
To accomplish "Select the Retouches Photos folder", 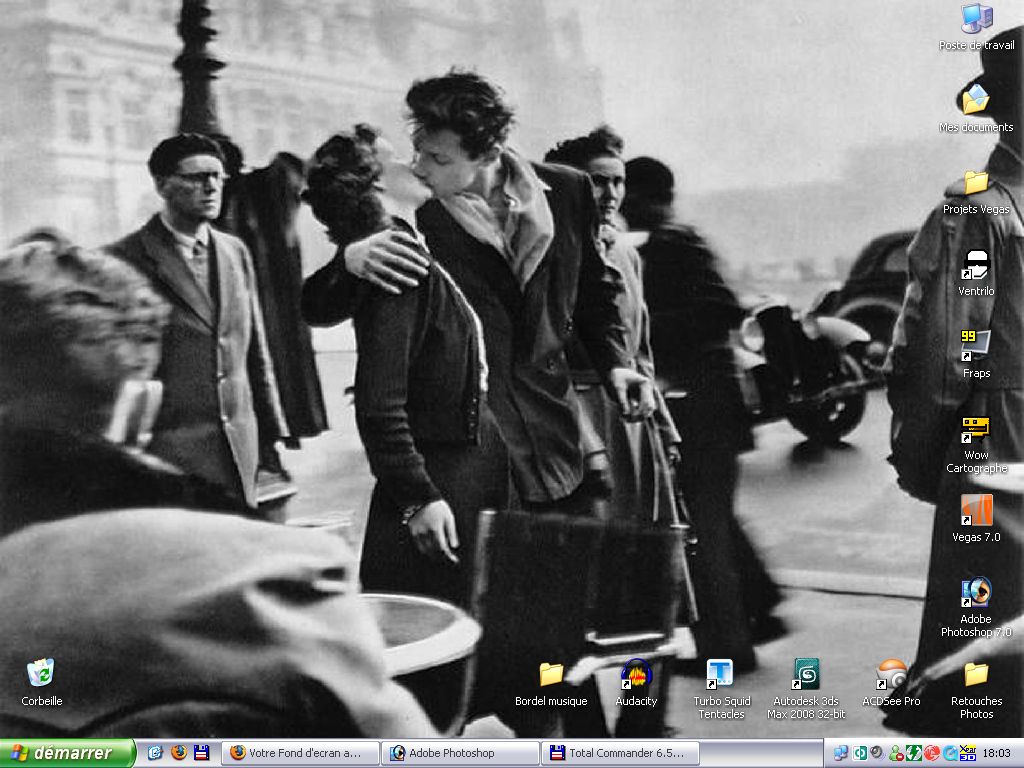I will (976, 691).
